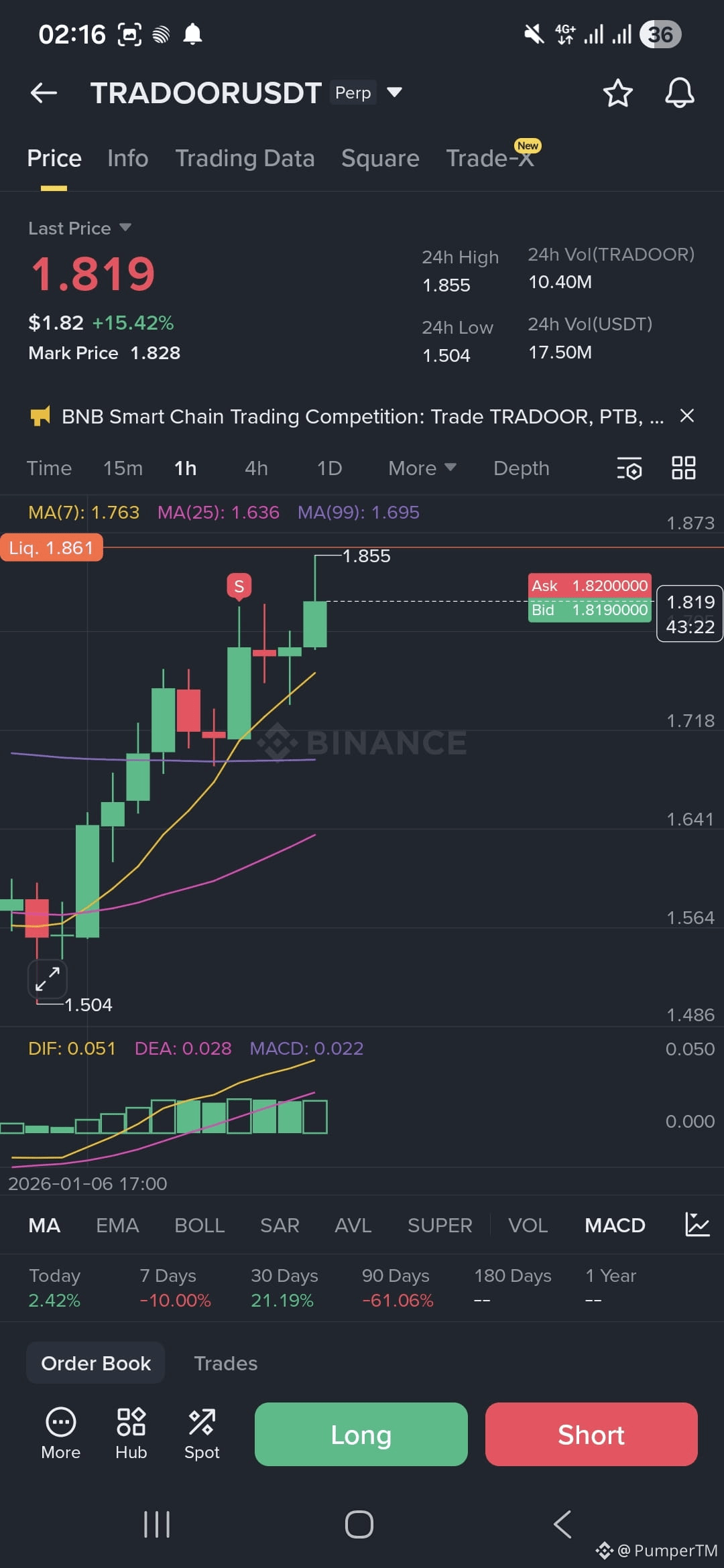
Task: Tap the MA(7): 1.763 indicator label
Action: [84, 512]
